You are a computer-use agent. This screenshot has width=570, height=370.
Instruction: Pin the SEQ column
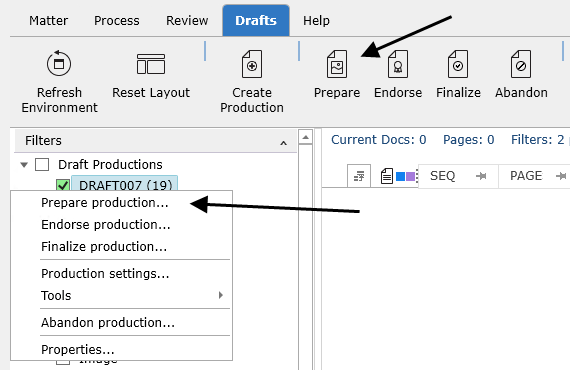click(x=481, y=176)
